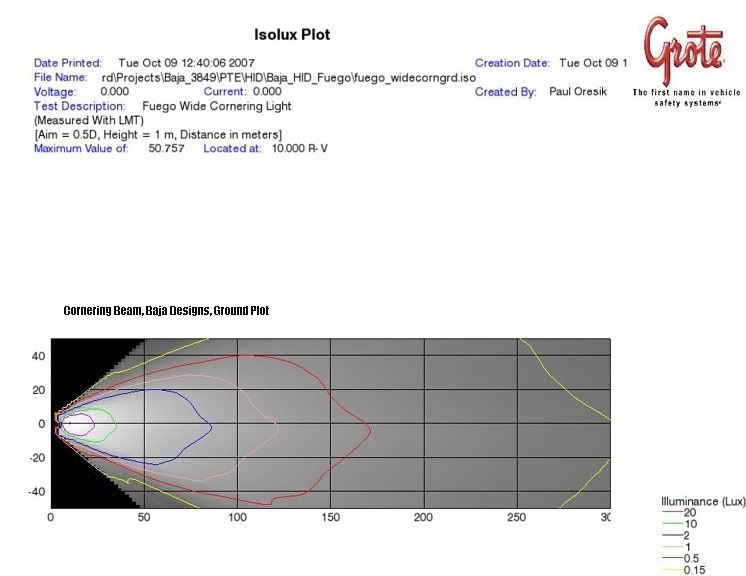Click legend entry 20 line swatch
This screenshot has height=576, width=746.
(672, 512)
